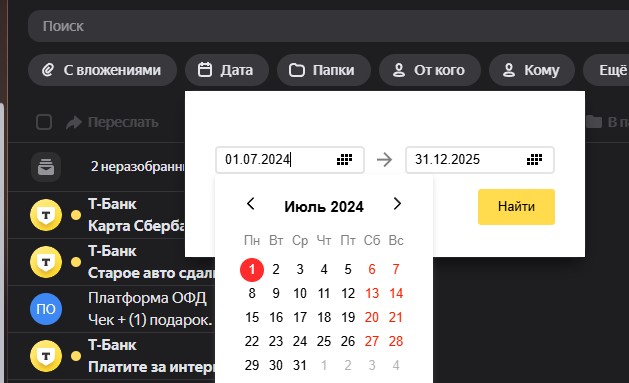Click the calendar icon in Дата chip

click(x=205, y=70)
